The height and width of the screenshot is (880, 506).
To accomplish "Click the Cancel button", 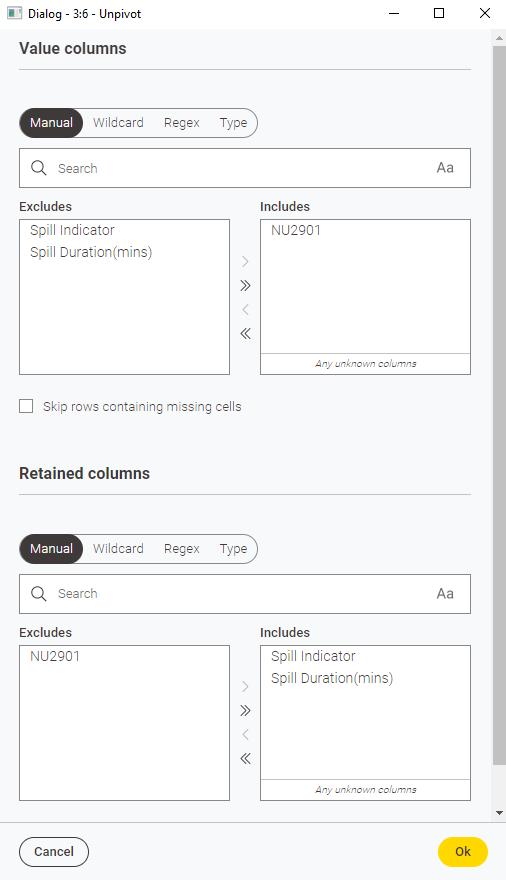I will click(x=54, y=851).
